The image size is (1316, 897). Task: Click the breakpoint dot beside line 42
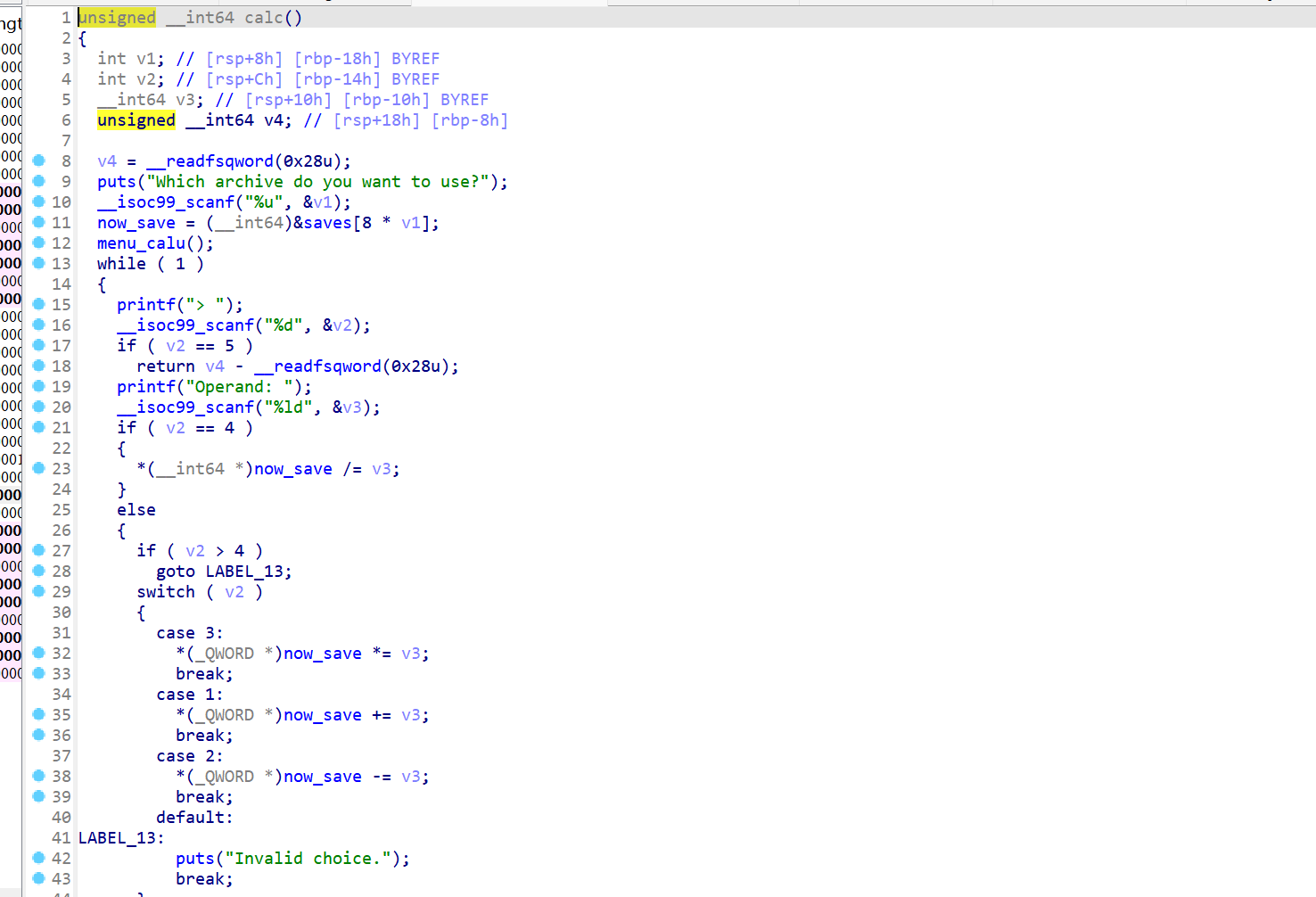[x=38, y=858]
